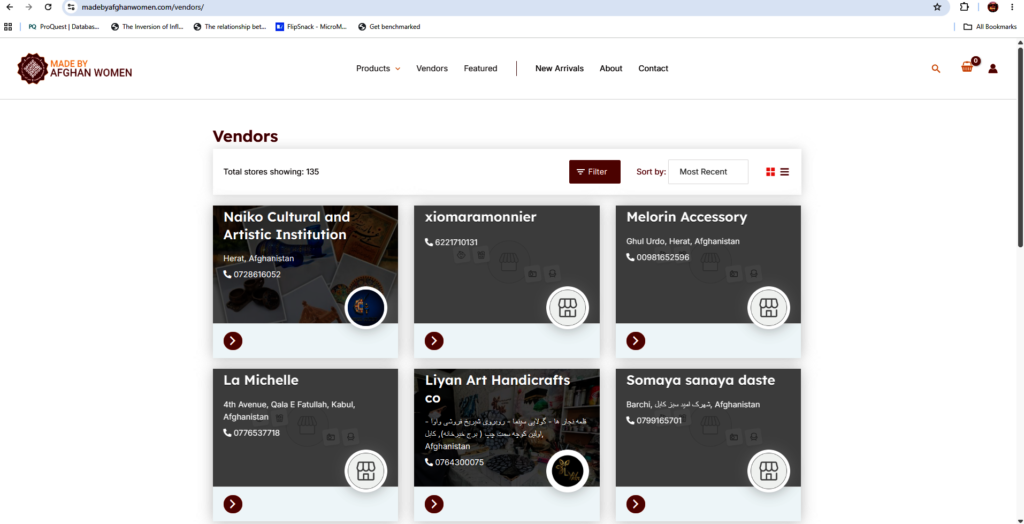Screen dimensions: 1024x524
Task: Go forward using browser forward arrow
Action: tap(29, 7)
